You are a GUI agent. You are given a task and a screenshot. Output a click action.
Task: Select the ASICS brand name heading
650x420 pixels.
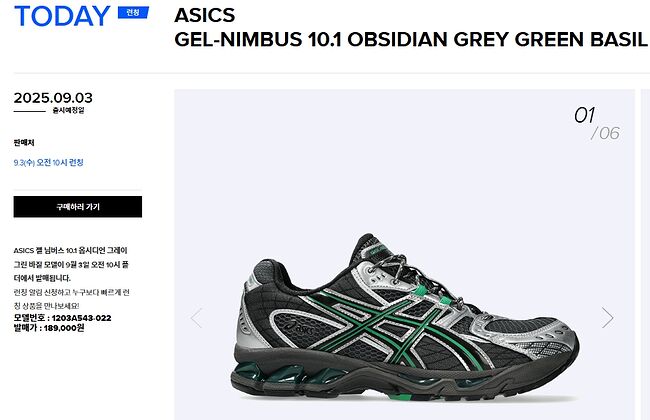click(205, 15)
